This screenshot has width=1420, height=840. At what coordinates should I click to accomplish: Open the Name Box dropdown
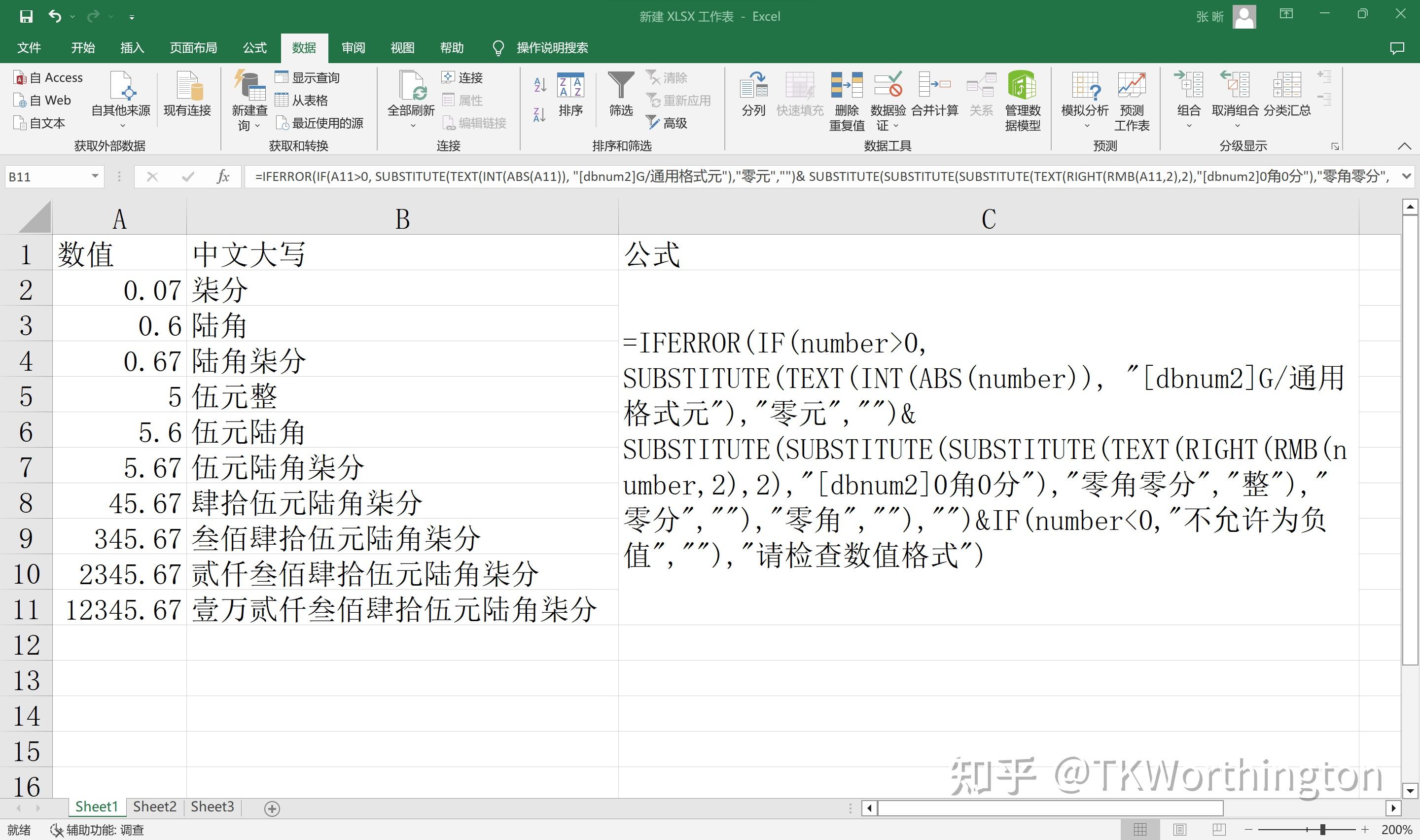point(95,176)
